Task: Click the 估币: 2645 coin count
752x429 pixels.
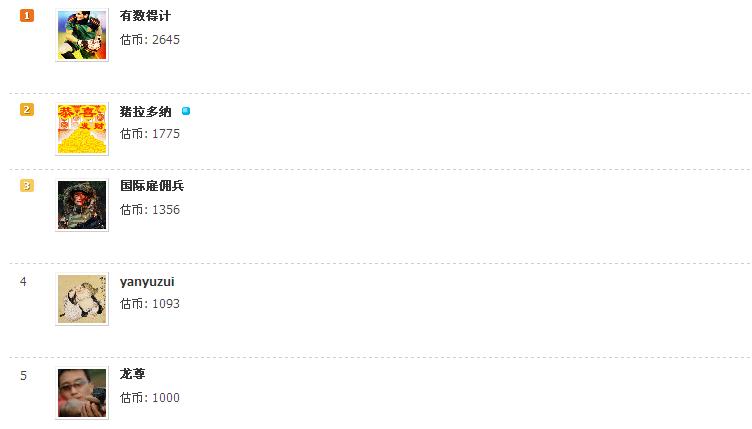Action: [x=150, y=40]
